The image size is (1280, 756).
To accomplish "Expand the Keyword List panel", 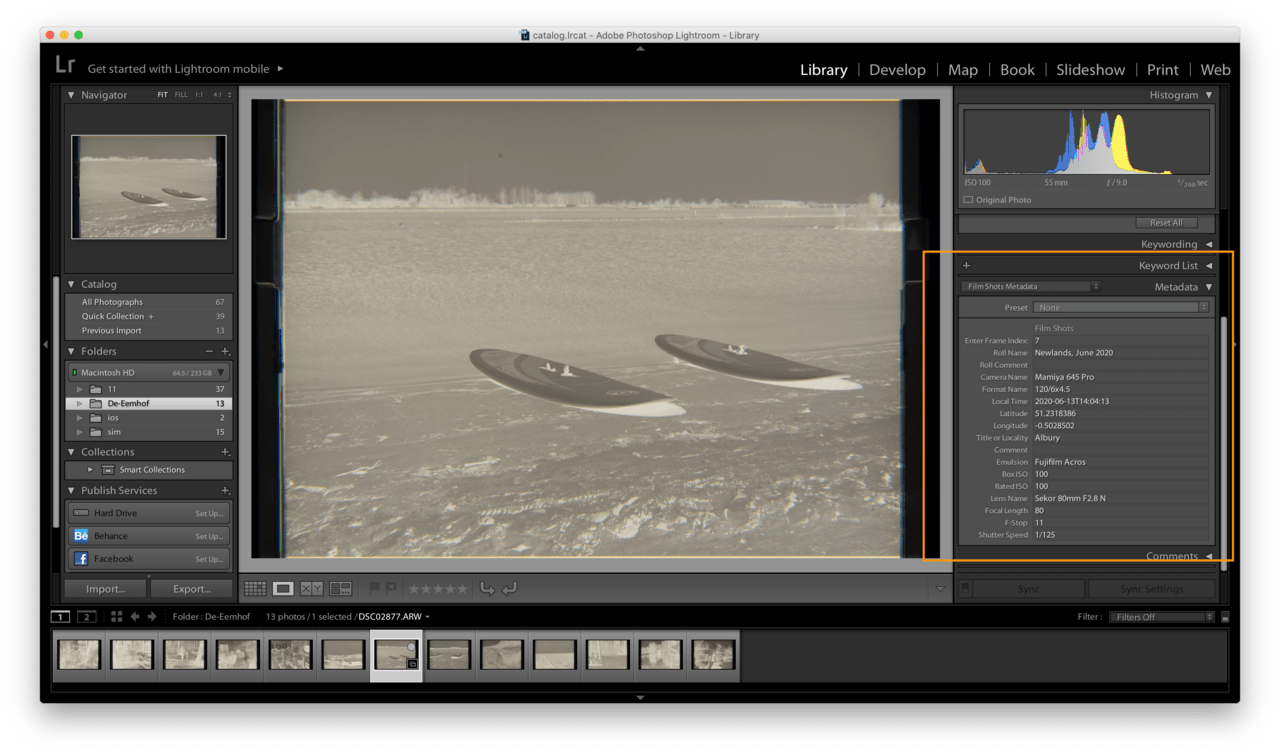I will tap(1209, 266).
